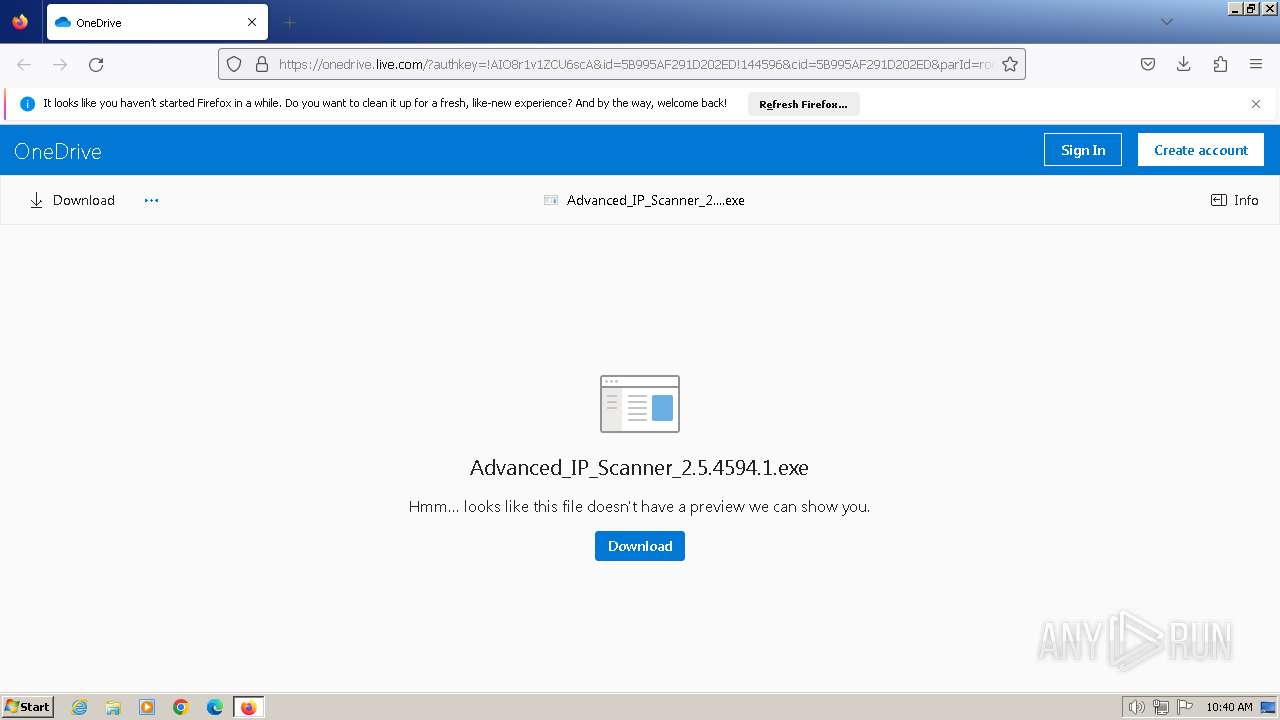
Task: Click the 10:40 AM system clock
Action: click(x=1229, y=707)
